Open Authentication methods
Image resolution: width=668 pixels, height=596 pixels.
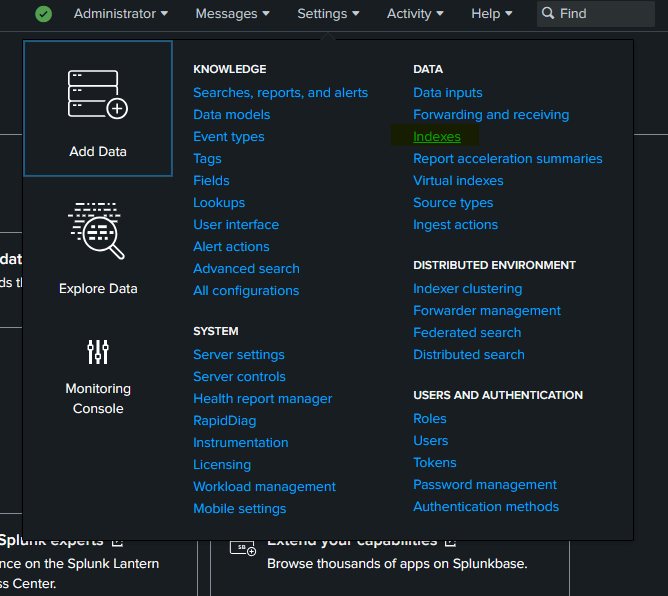point(486,507)
